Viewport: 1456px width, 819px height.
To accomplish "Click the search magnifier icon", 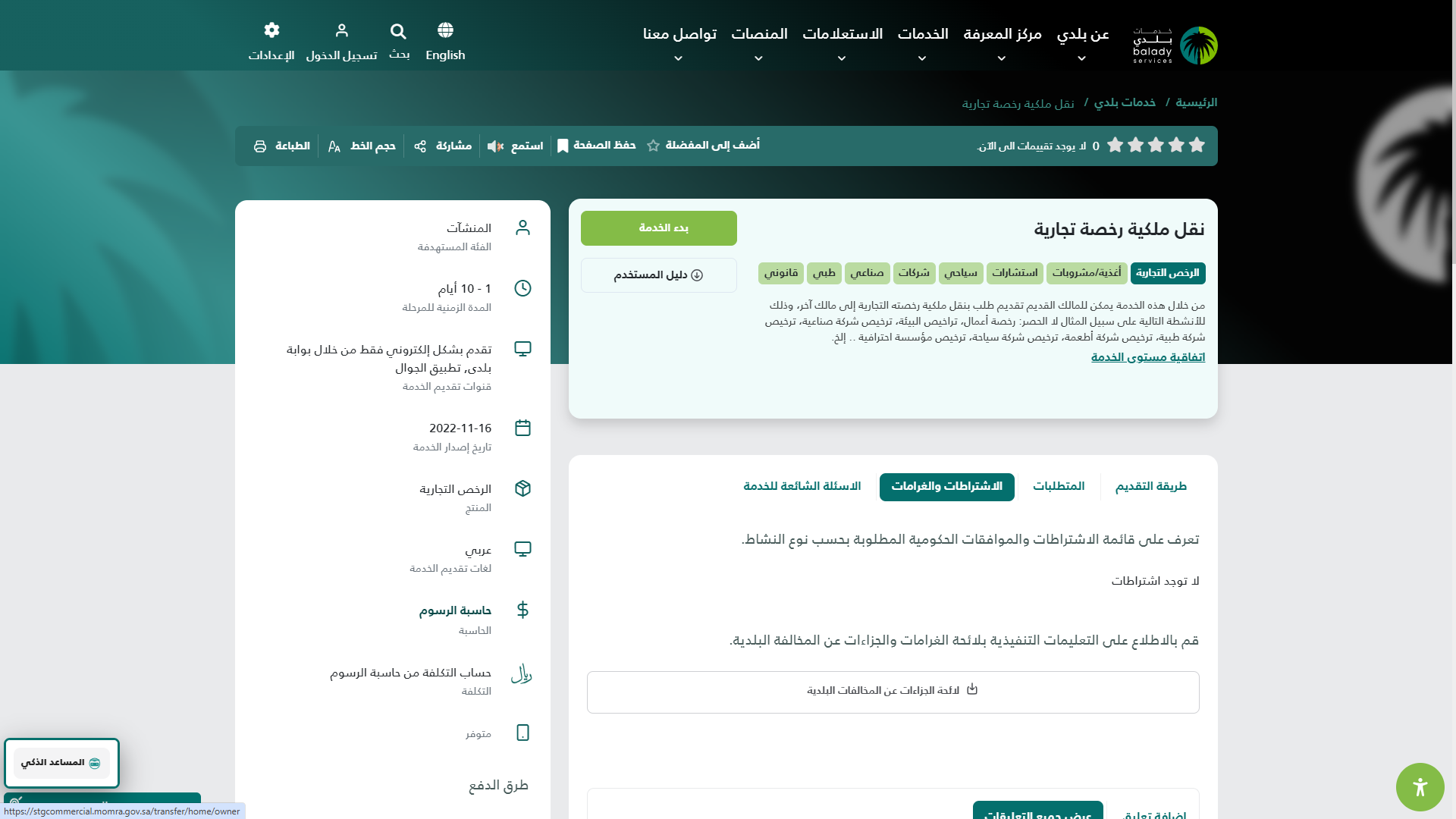I will (x=398, y=31).
